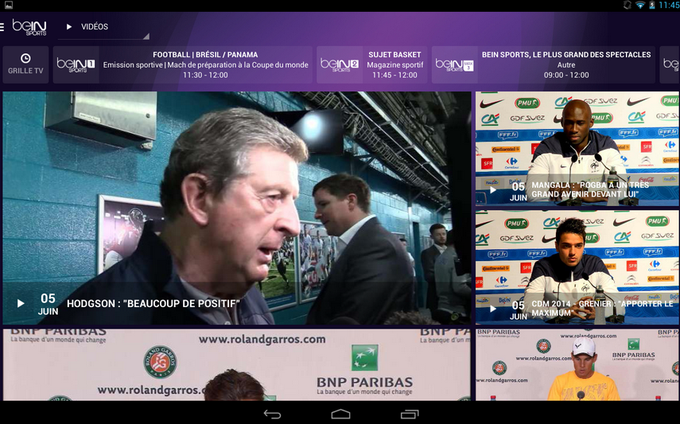Screen dimensions: 680x424
Task: Play the Mangala press conference video
Action: pos(493,190)
